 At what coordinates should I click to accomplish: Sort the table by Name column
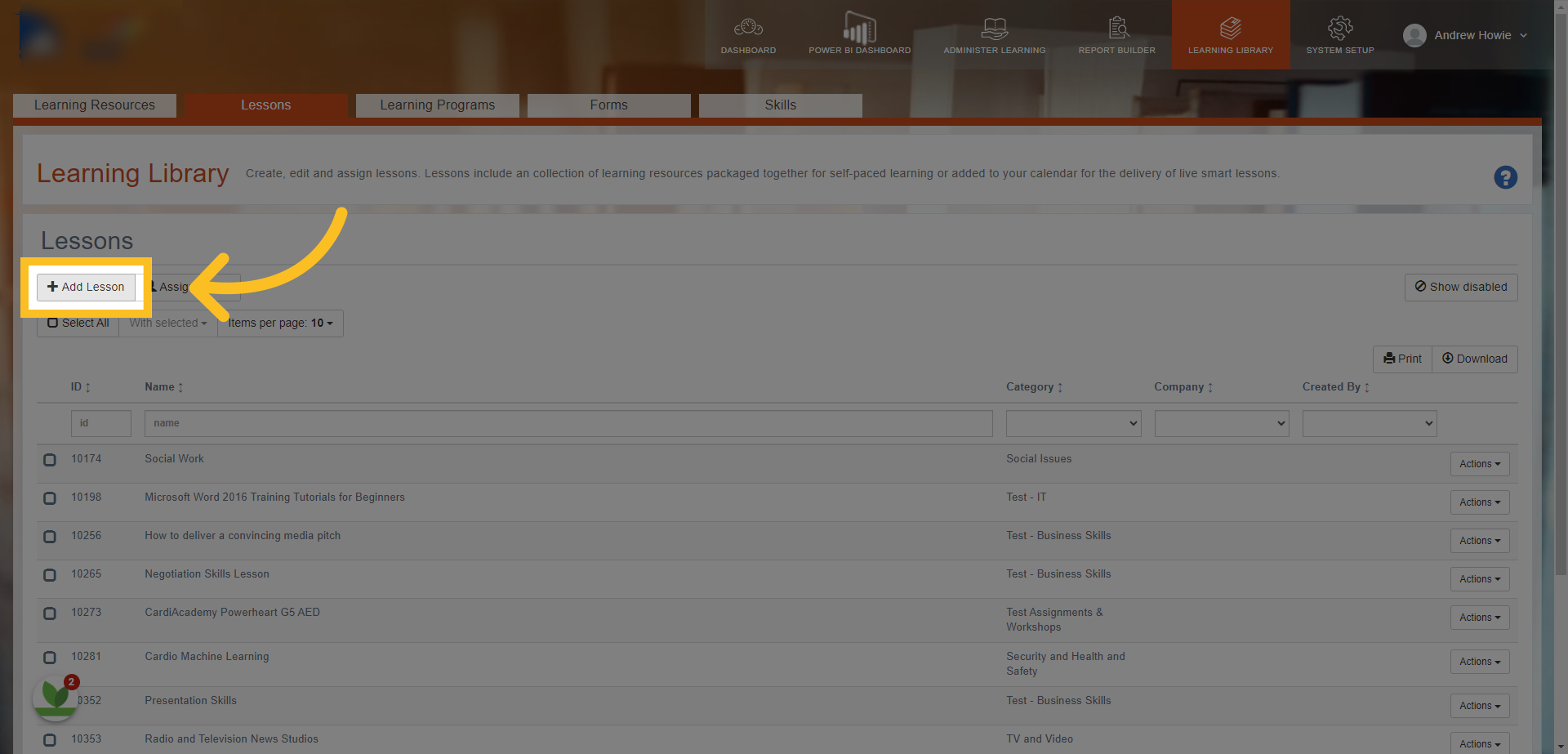coord(164,387)
